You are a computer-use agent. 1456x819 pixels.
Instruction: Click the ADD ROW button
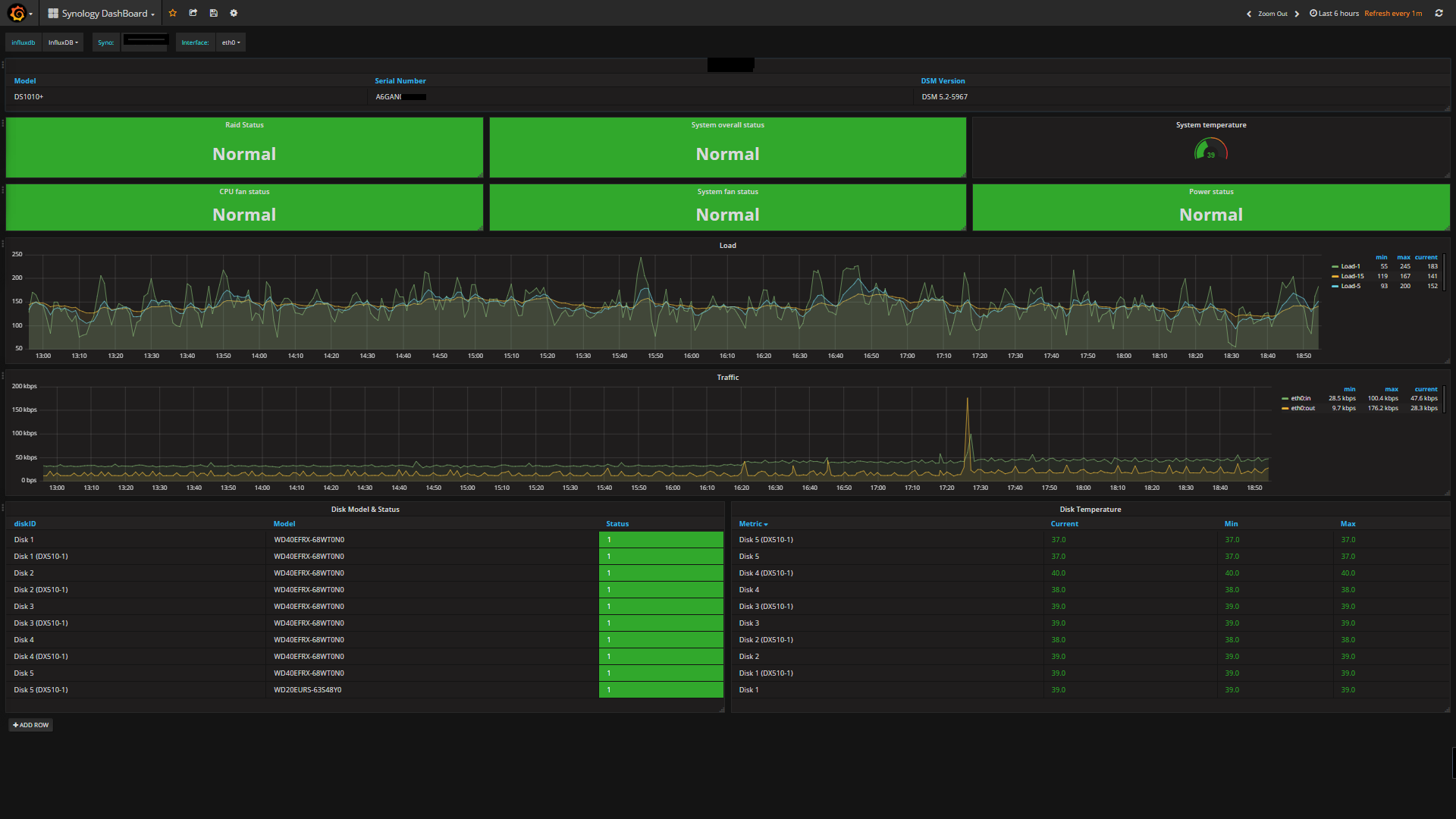point(31,725)
